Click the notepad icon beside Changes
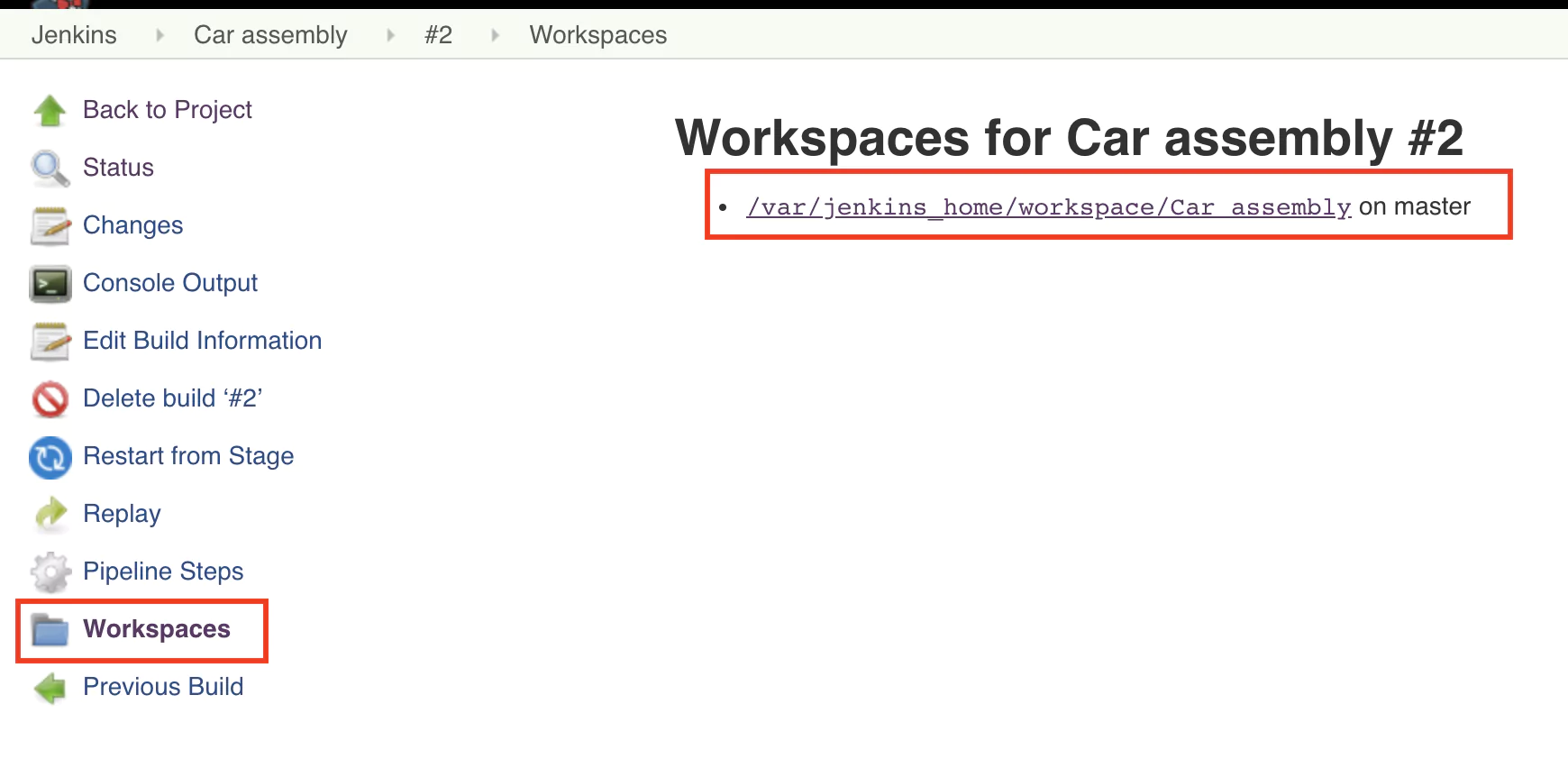This screenshot has height=759, width=1568. [x=50, y=225]
